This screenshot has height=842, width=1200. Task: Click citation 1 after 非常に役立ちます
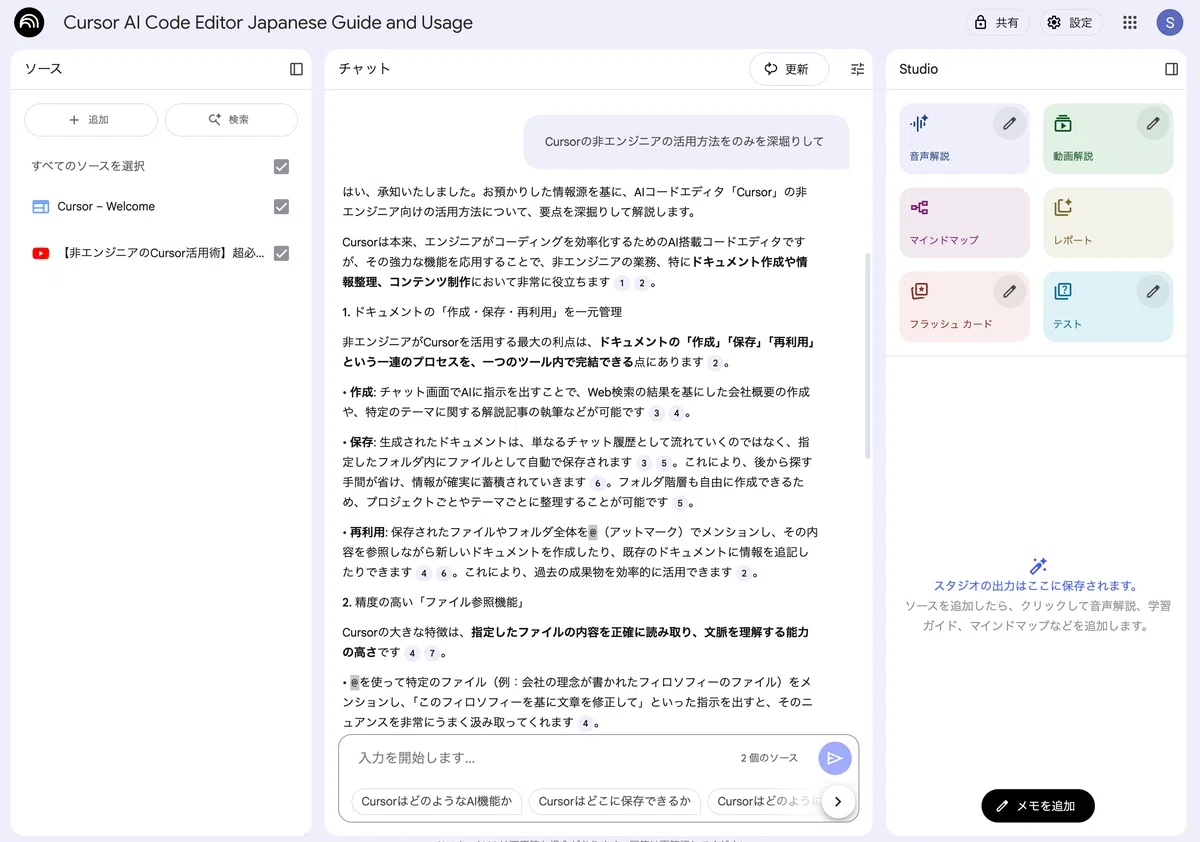click(622, 283)
